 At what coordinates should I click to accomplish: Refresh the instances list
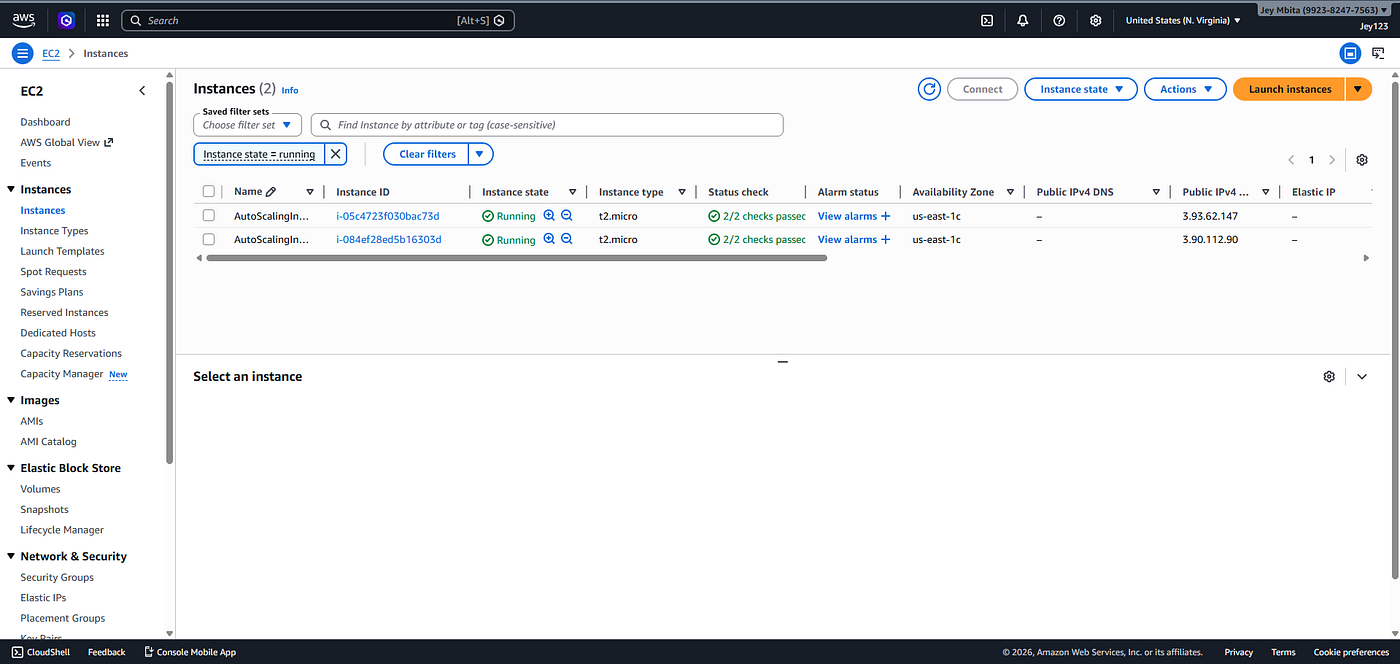click(x=930, y=89)
